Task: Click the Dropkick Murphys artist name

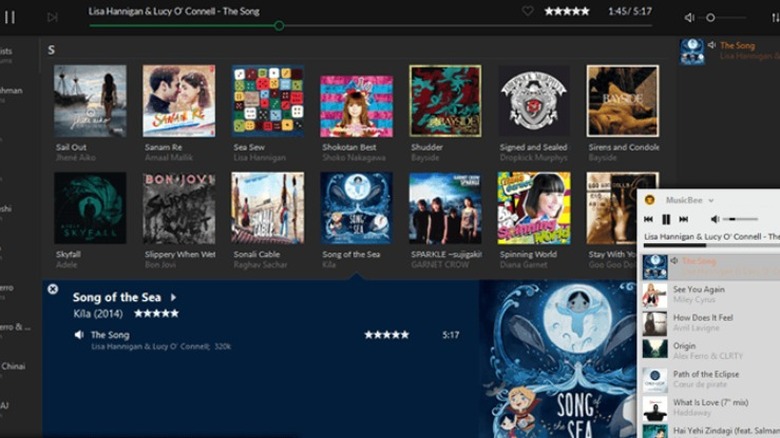Action: [x=533, y=158]
